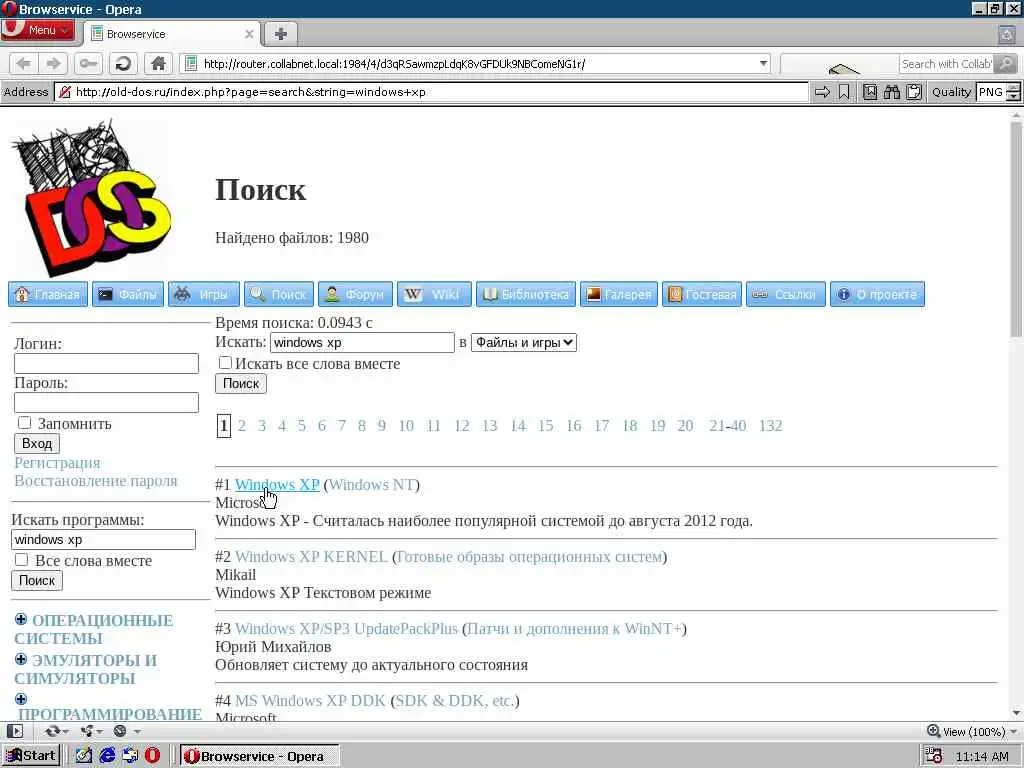This screenshot has width=1024, height=768.
Task: Go to the Home icon in toolbar
Action: 158,63
